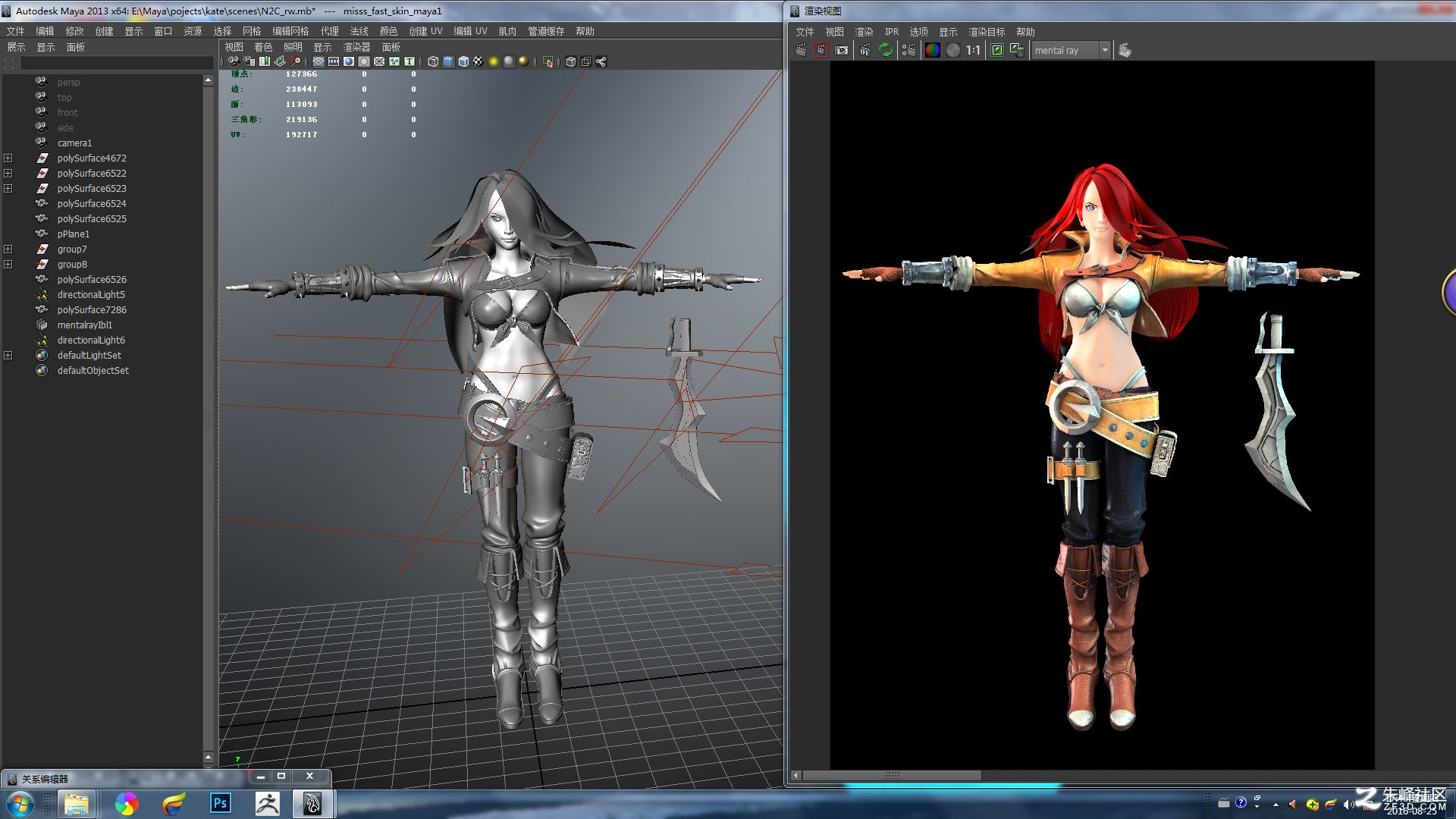Click the X-ray cube icon

pyautogui.click(x=570, y=61)
